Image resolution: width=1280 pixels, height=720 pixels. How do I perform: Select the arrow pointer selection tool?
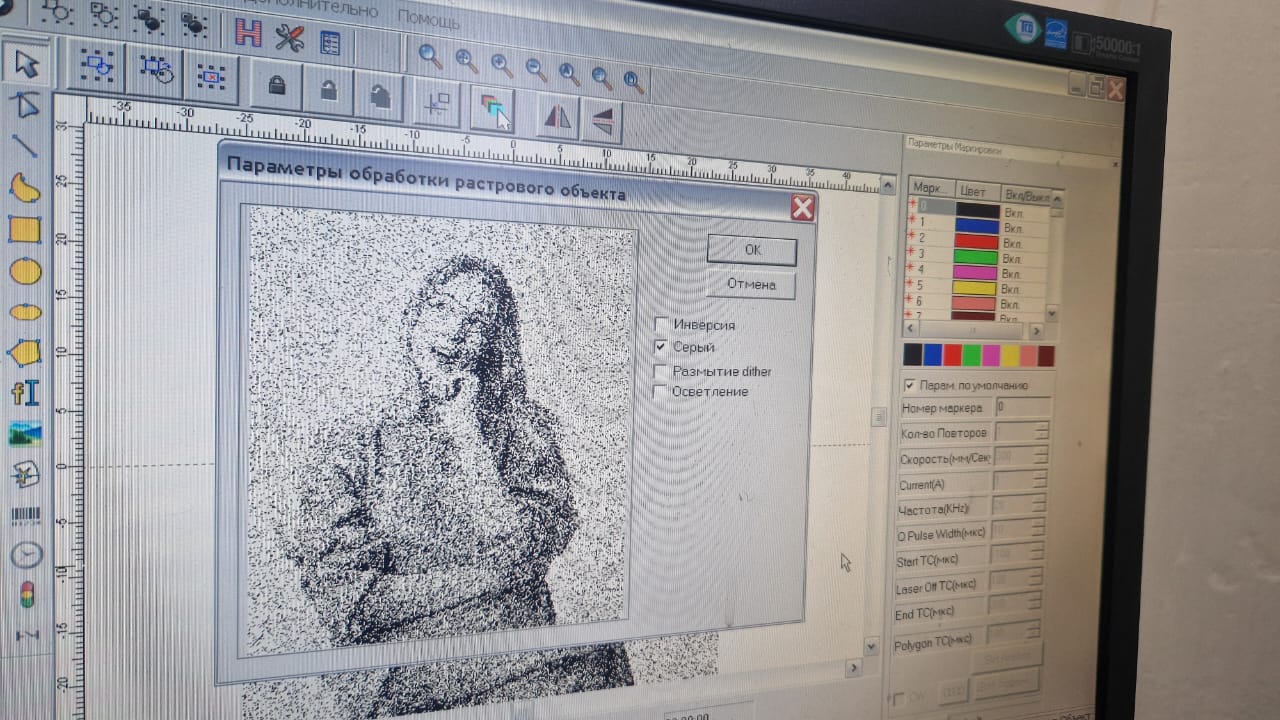tap(27, 64)
